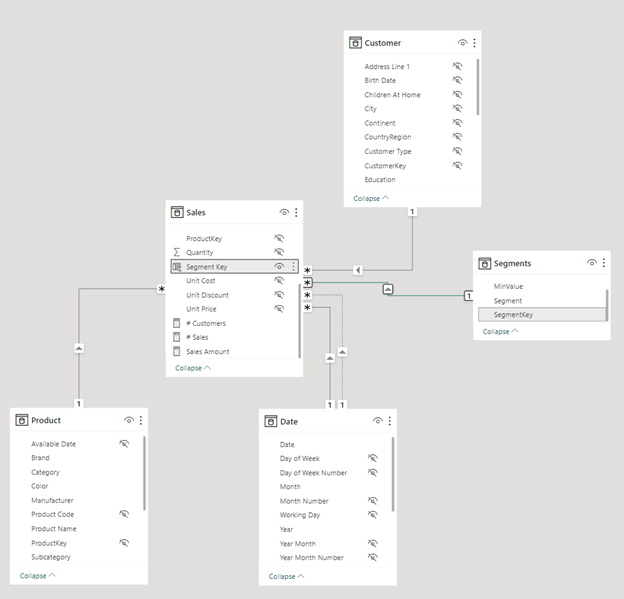Select the # Customers measure
Image resolution: width=624 pixels, height=599 pixels.
pyautogui.click(x=206, y=323)
